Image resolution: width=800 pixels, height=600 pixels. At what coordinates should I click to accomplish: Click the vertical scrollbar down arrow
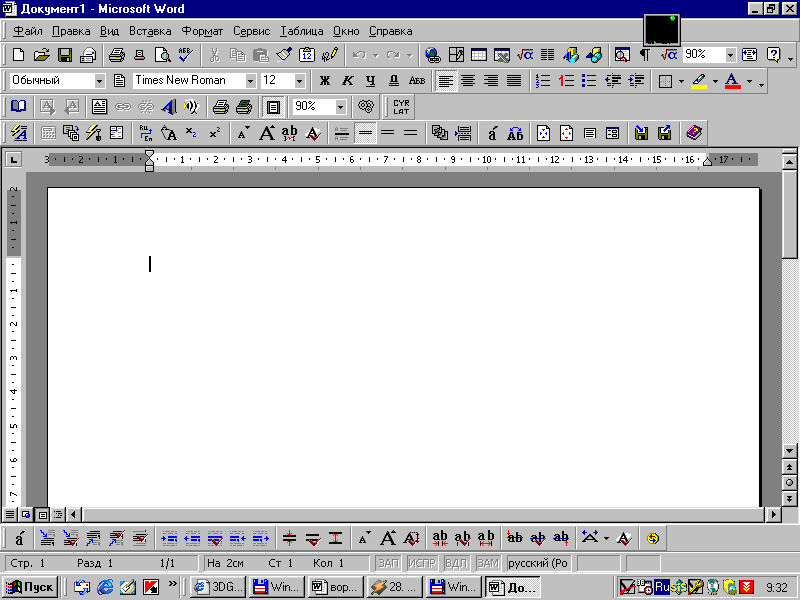click(x=789, y=451)
